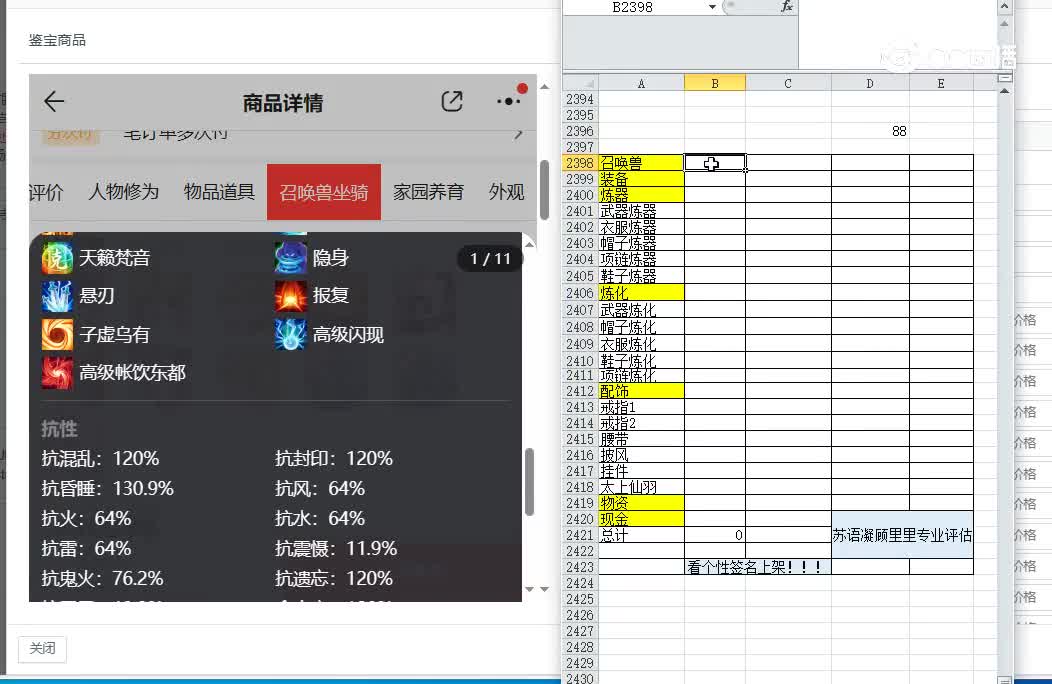Switch to the 外观 tab
The width and height of the screenshot is (1052, 684).
[507, 192]
